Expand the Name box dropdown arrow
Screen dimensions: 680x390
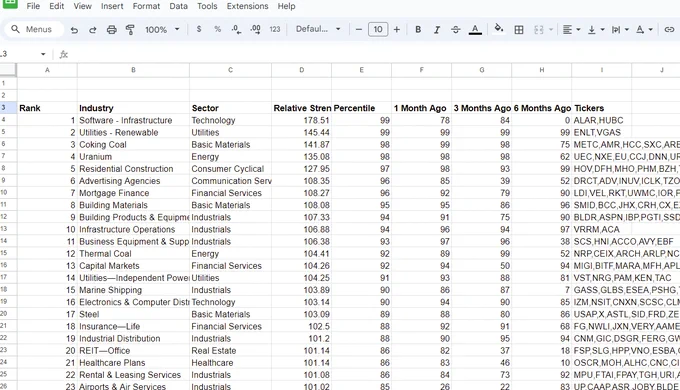[43, 54]
